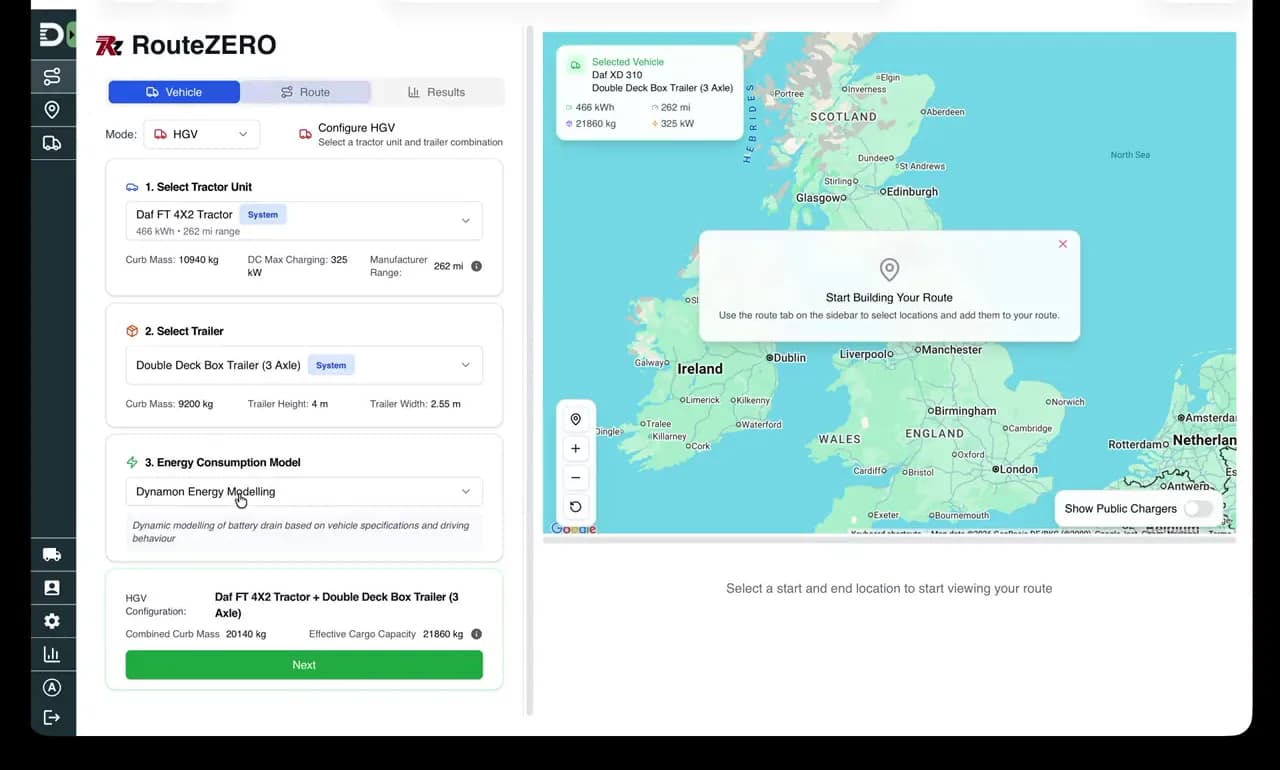The width and height of the screenshot is (1280, 770).
Task: Open the route planner sidebar icon
Action: (x=52, y=76)
